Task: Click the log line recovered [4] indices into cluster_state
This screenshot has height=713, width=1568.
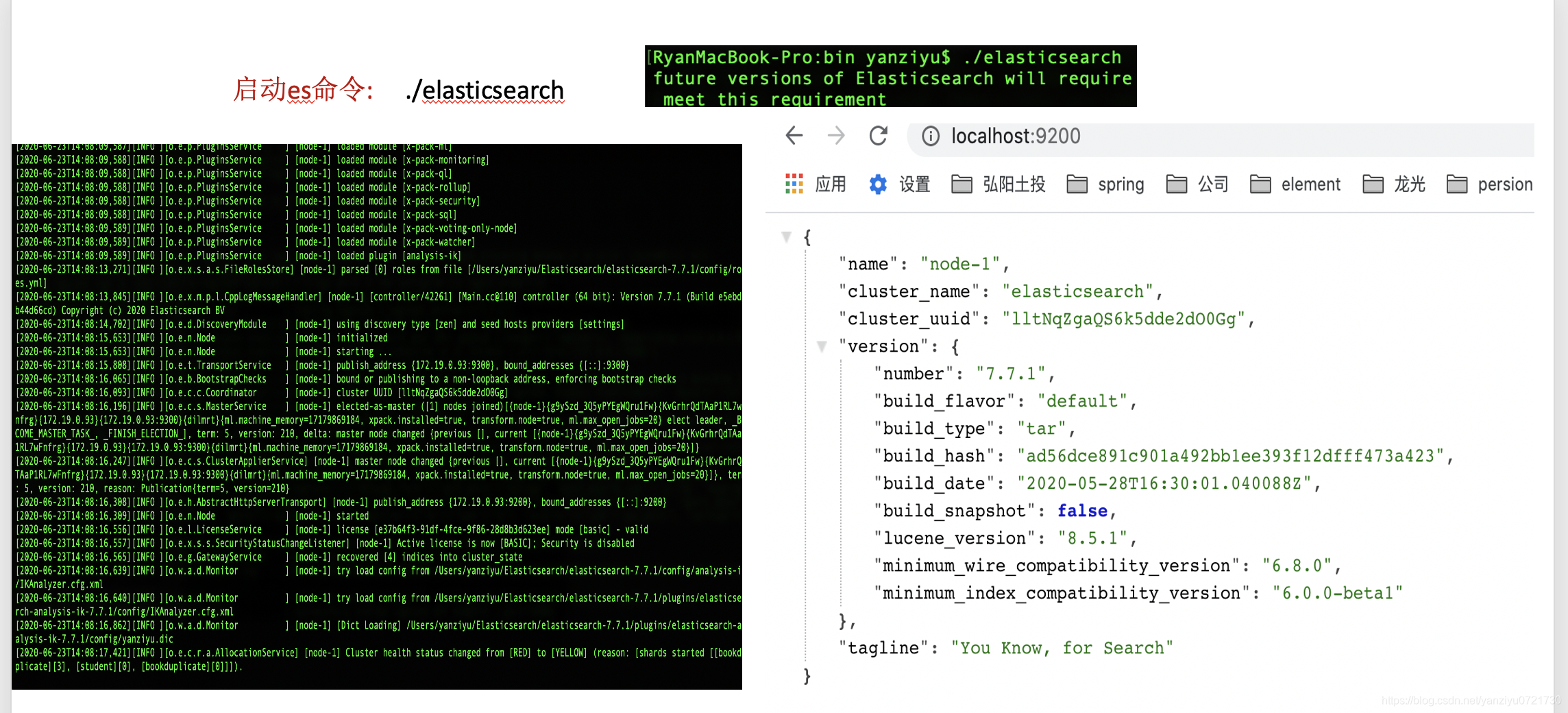Action: coord(269,557)
